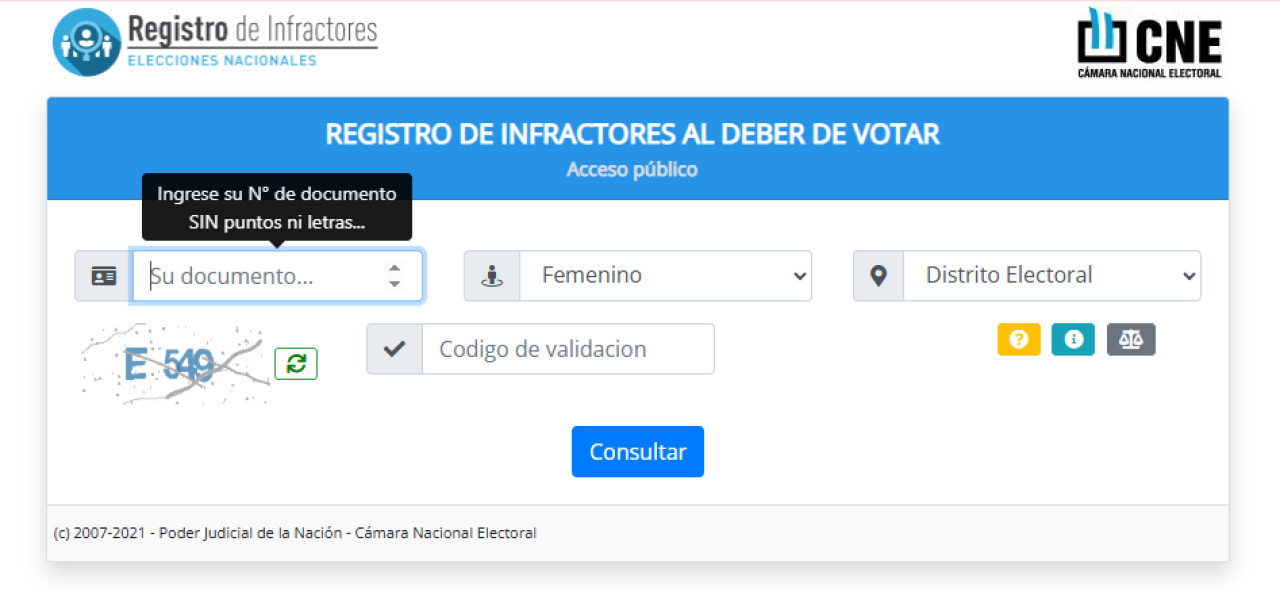Image resolution: width=1280 pixels, height=595 pixels.
Task: Increase document number with up stepper arrow
Action: 395,268
